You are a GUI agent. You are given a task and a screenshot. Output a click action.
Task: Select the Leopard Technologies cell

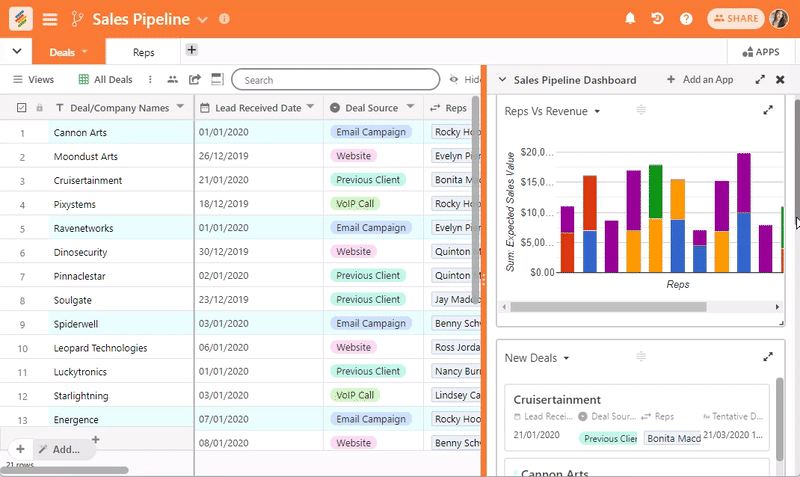point(121,348)
